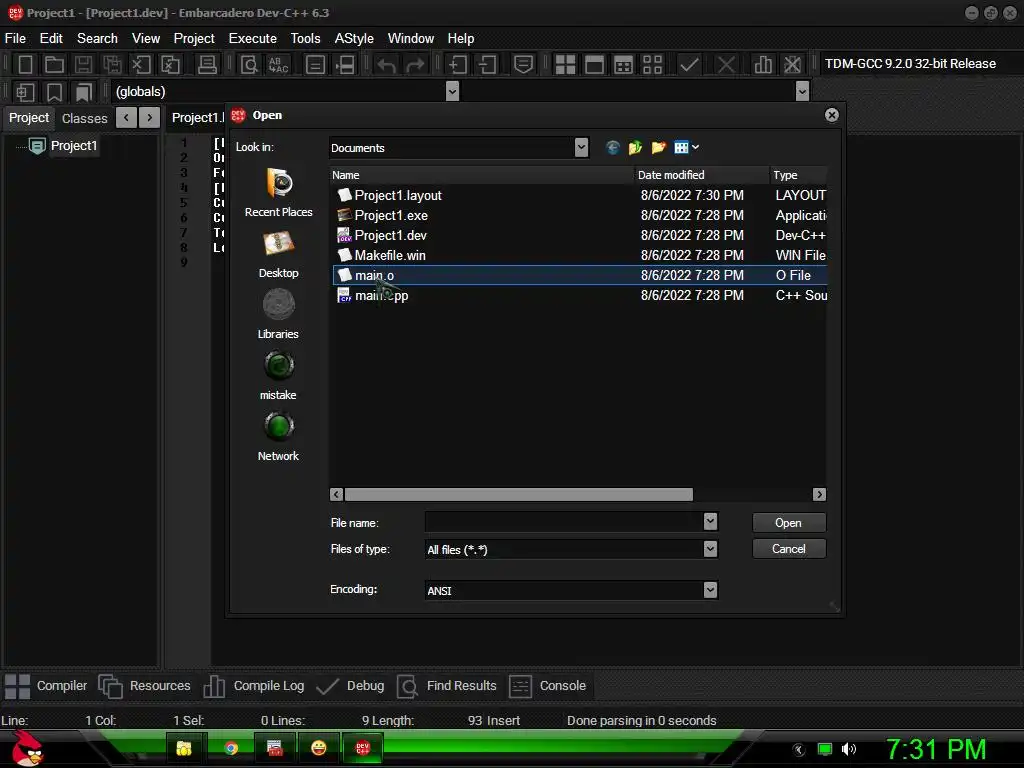This screenshot has height=768, width=1024.
Task: Select the main.cpp file
Action: [579, 295]
